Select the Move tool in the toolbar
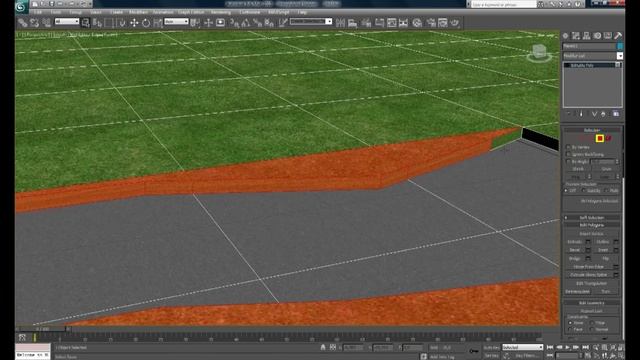This screenshot has width=640, height=360. click(x=134, y=23)
